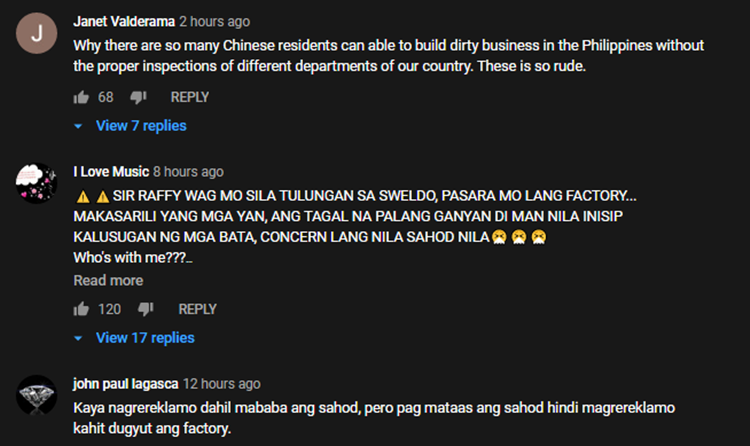The image size is (750, 446).
Task: Open Janet Valderama's profile avatar
Action: [36, 33]
